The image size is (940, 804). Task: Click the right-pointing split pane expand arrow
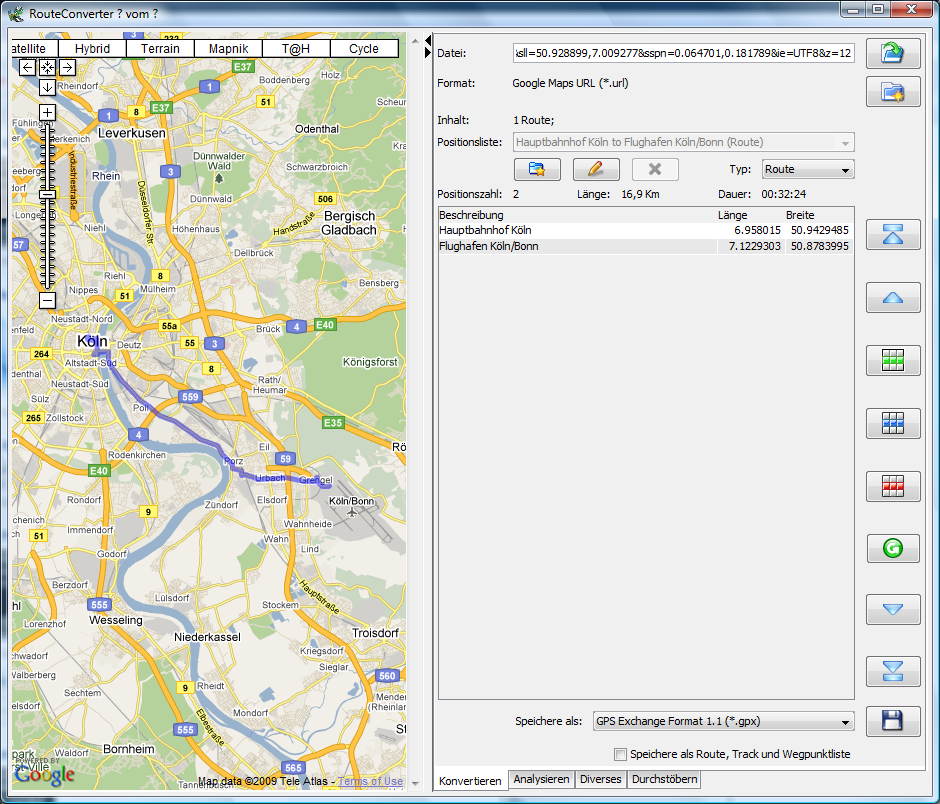click(x=428, y=53)
